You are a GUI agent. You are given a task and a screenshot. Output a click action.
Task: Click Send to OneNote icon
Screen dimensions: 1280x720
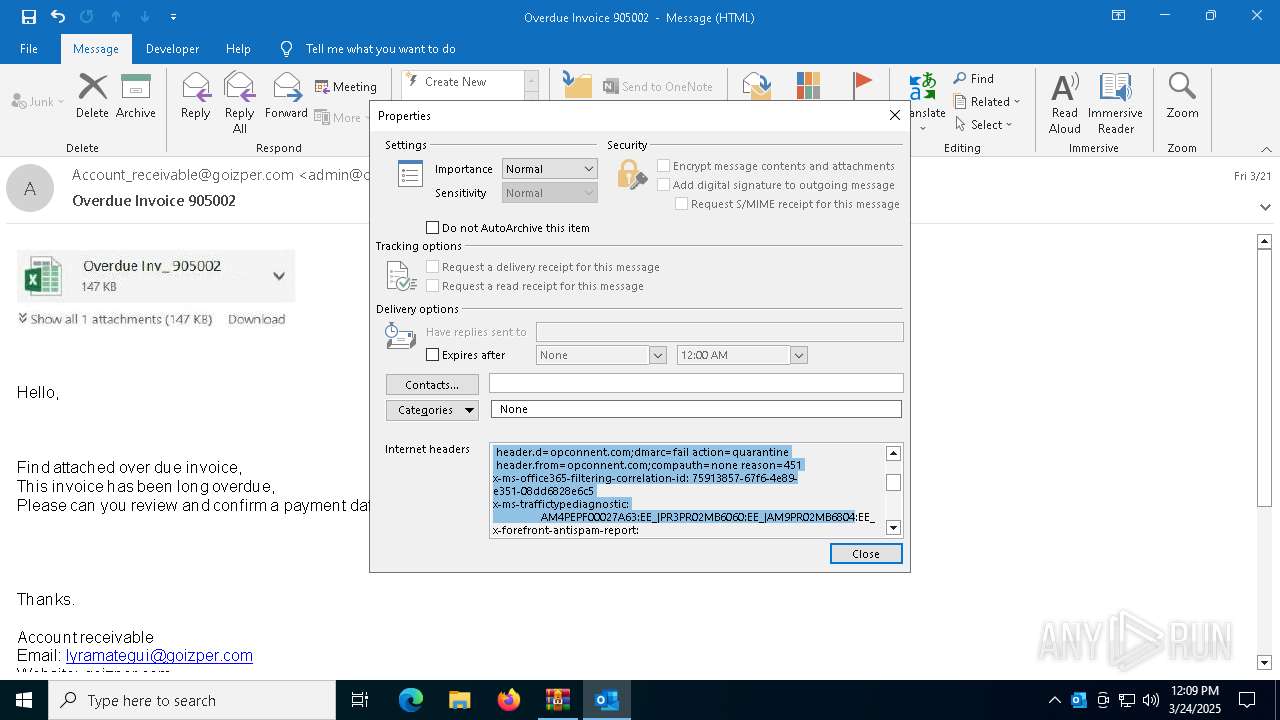pyautogui.click(x=658, y=87)
